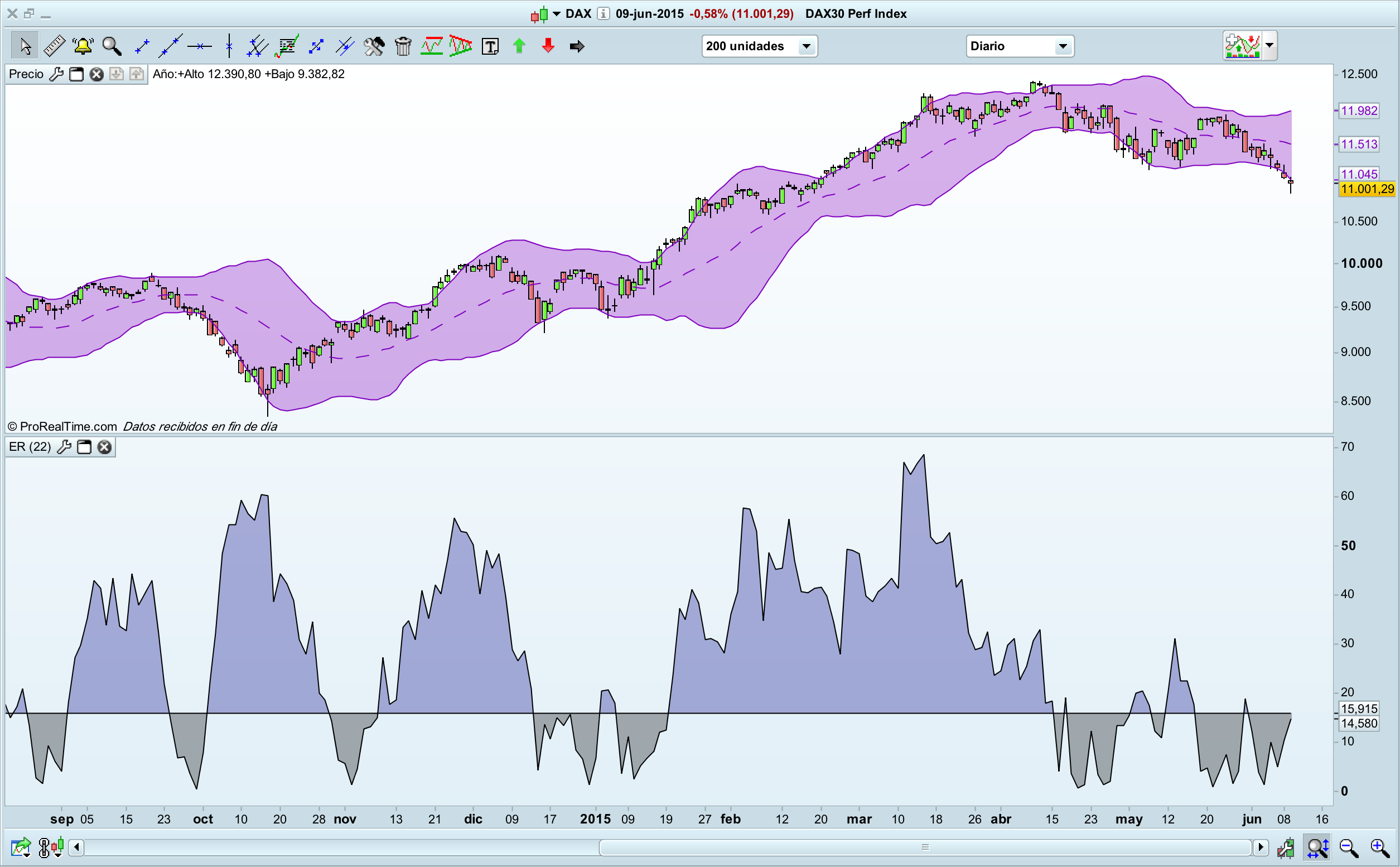Open the Diario timeframe dropdown
Screen dimensions: 1400x867
click(1063, 46)
